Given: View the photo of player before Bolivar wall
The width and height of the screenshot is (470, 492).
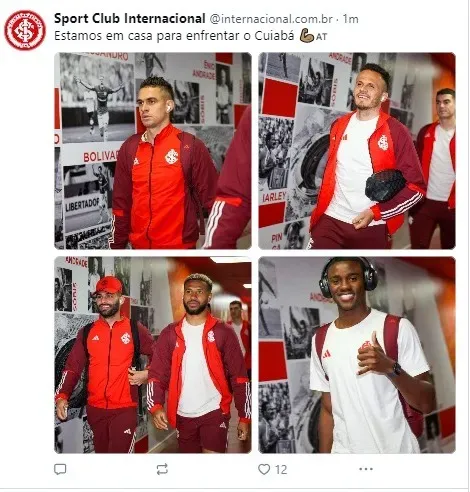Looking at the screenshot, I should 153,151.
